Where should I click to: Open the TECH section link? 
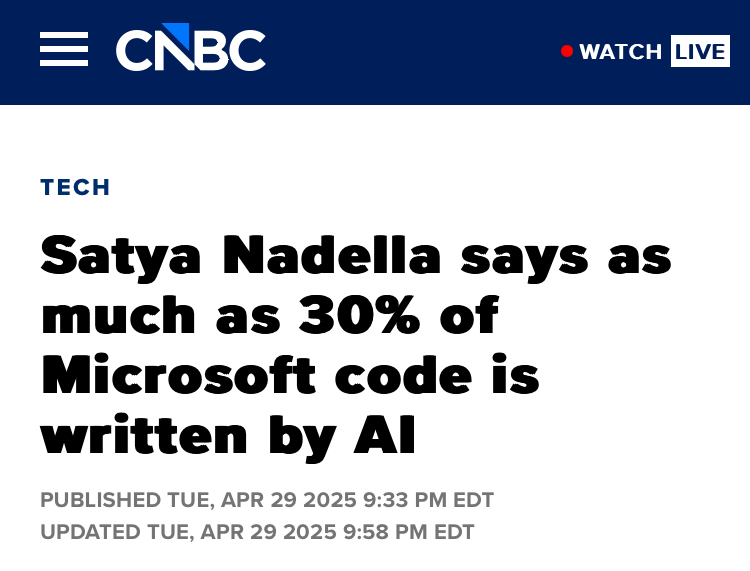(x=75, y=187)
